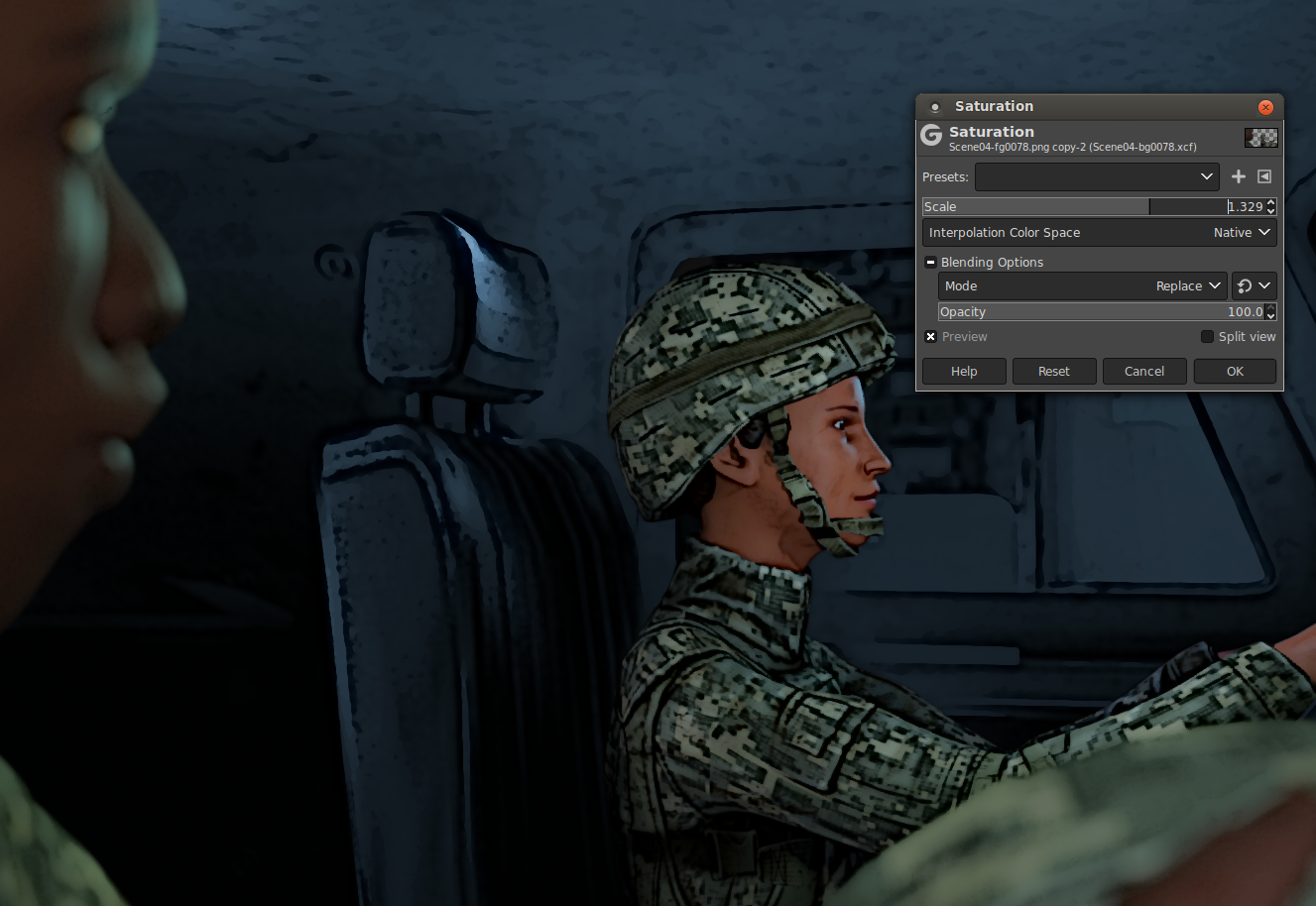Collapse the Blending Options section
This screenshot has width=1316, height=906.
(x=930, y=263)
